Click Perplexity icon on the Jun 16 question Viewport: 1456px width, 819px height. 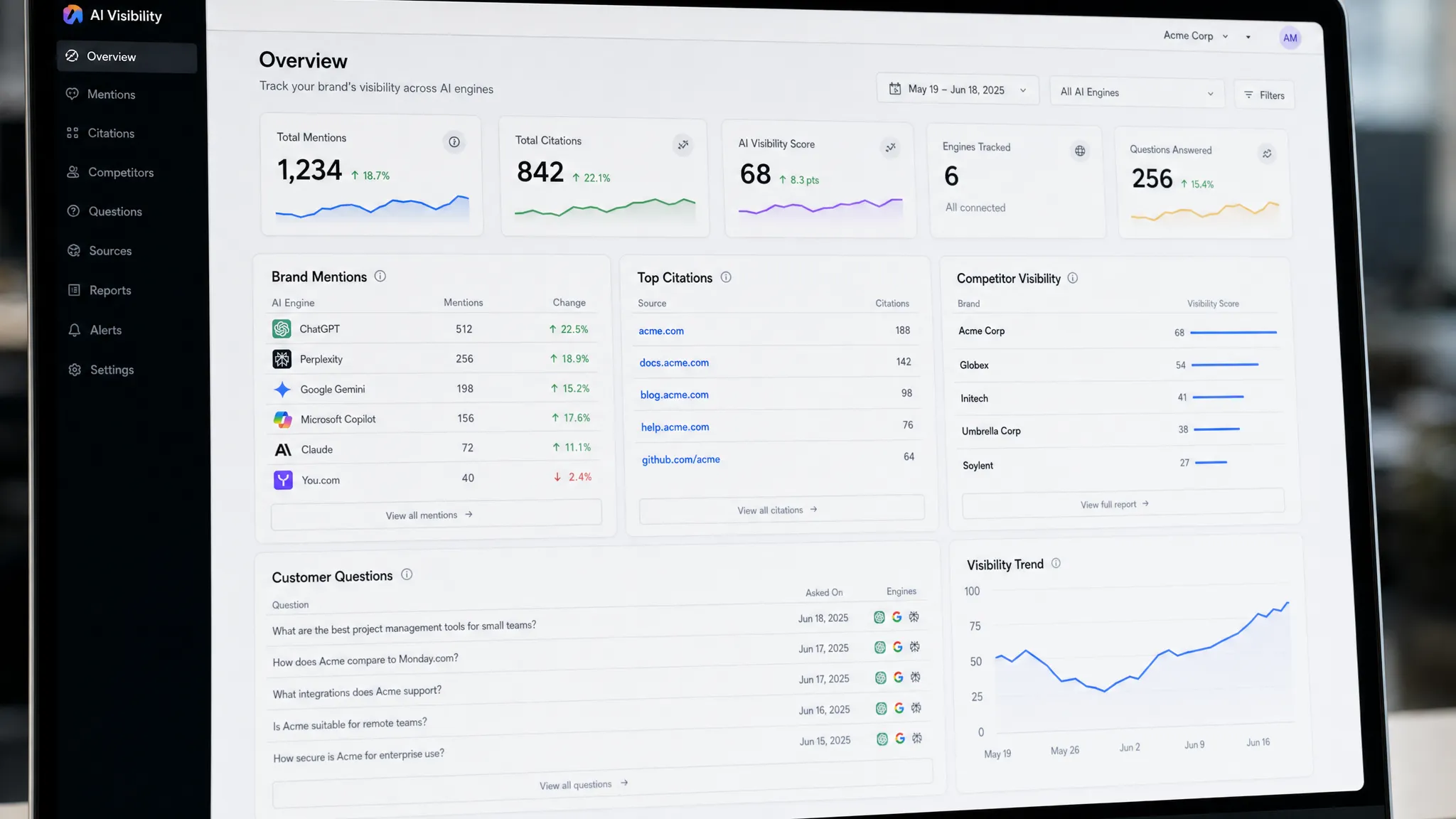[x=916, y=707]
